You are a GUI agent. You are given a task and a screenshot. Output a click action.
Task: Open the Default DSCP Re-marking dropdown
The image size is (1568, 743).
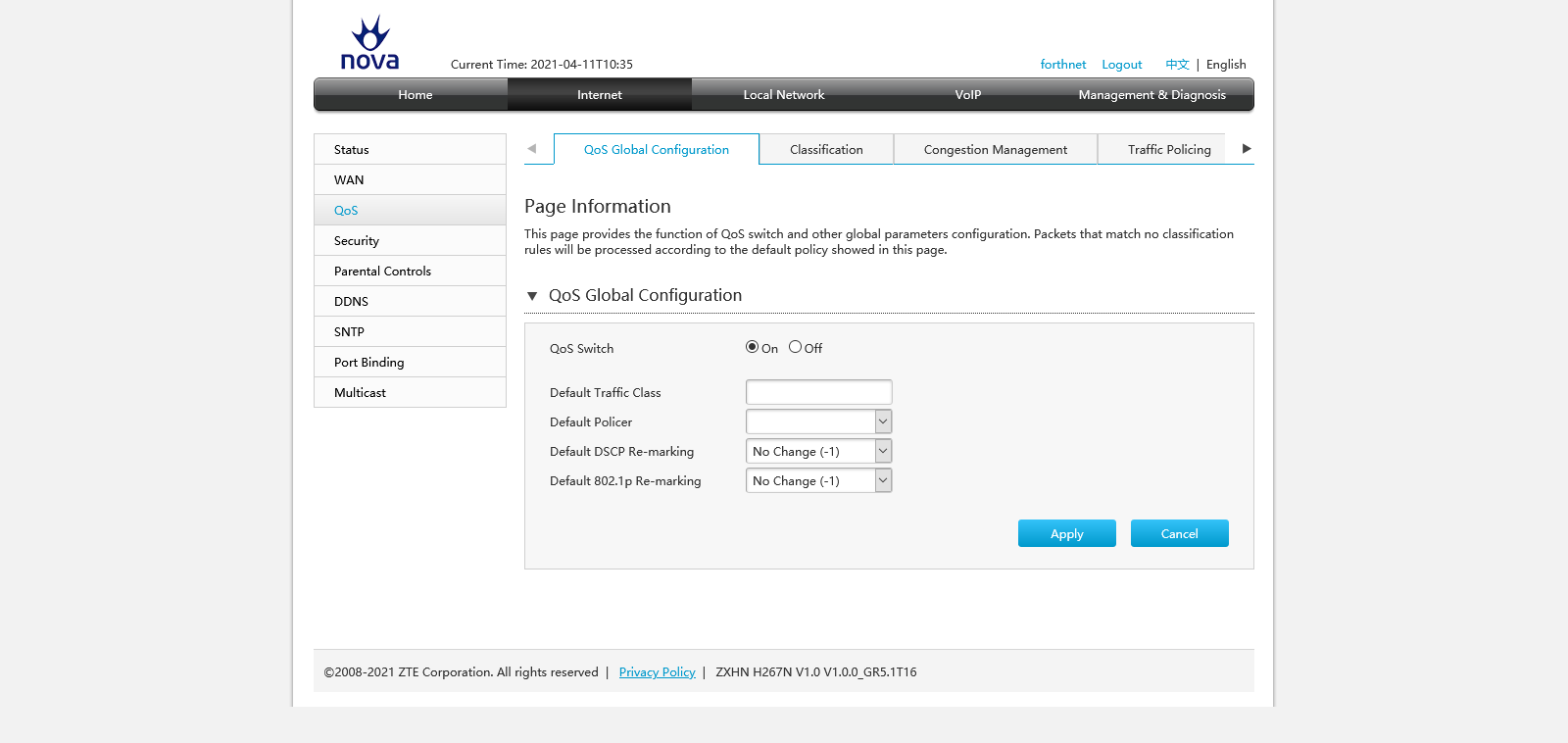[818, 451]
